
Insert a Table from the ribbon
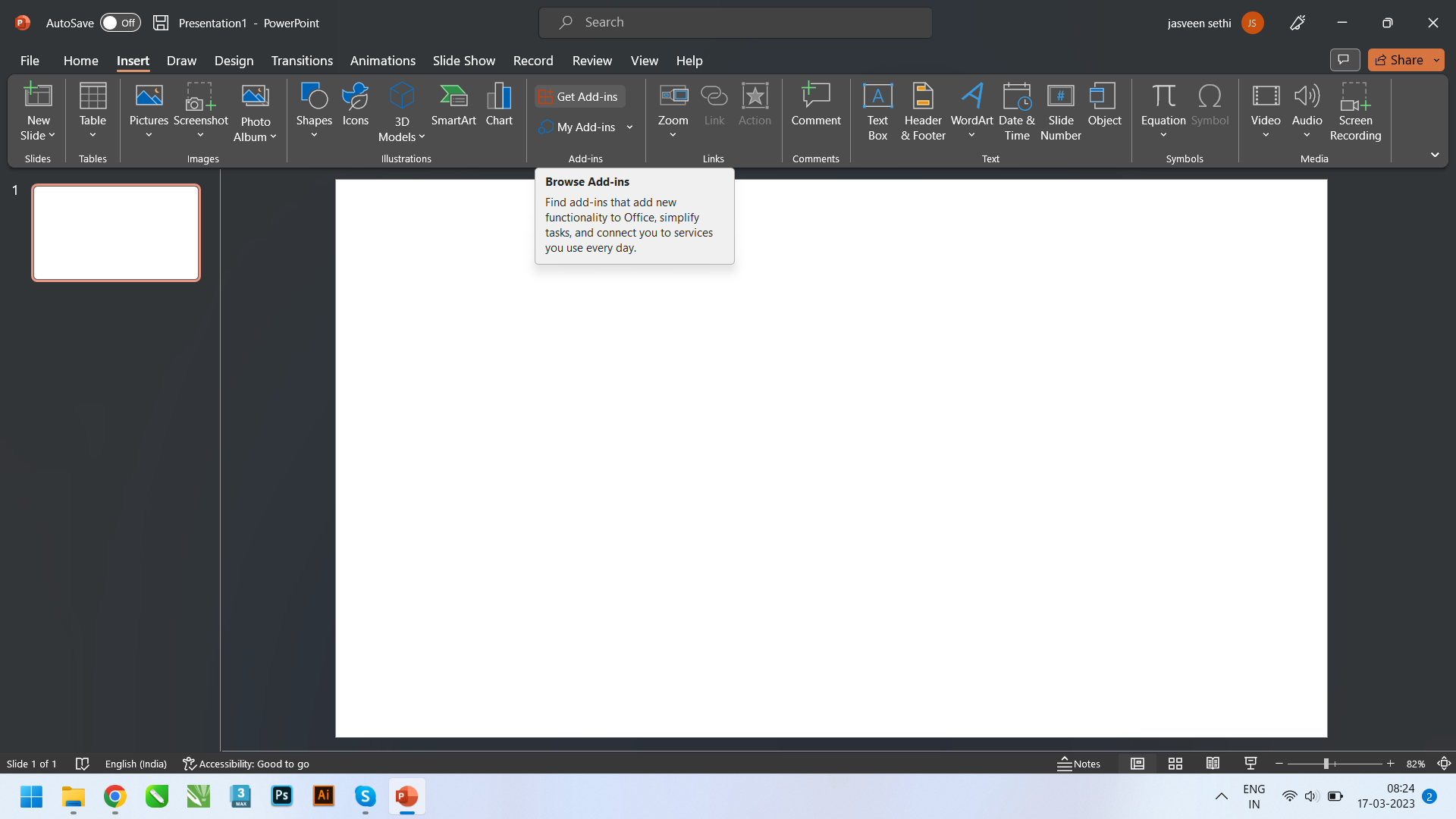(93, 111)
